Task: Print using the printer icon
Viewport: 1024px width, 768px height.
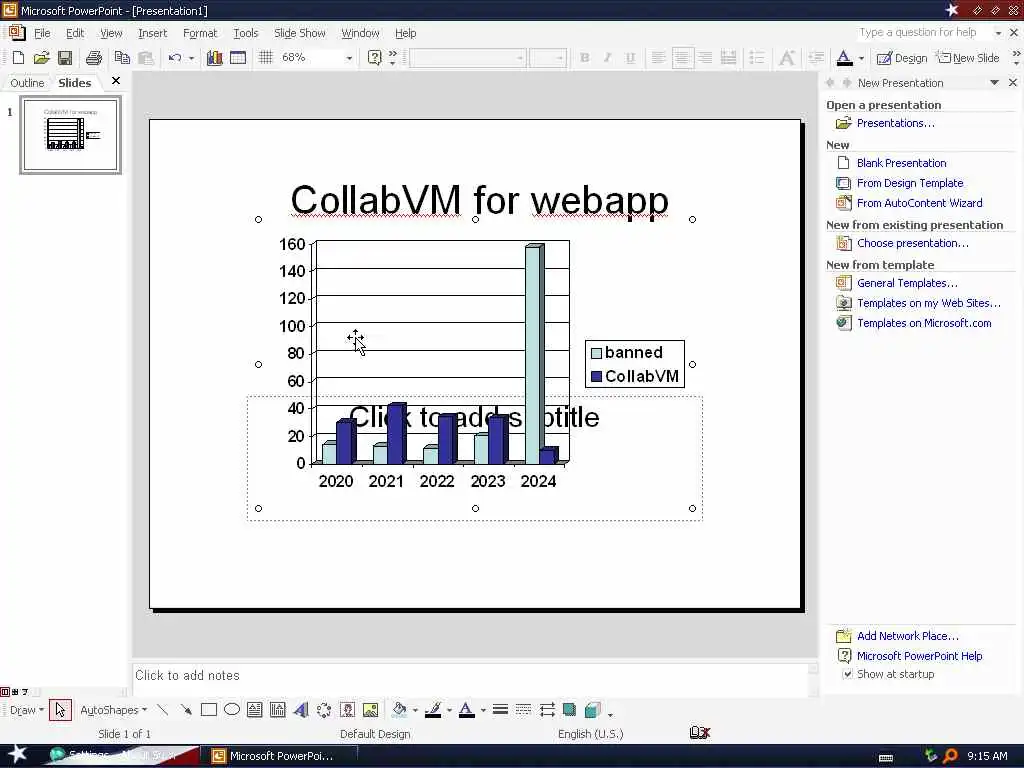Action: pos(94,58)
